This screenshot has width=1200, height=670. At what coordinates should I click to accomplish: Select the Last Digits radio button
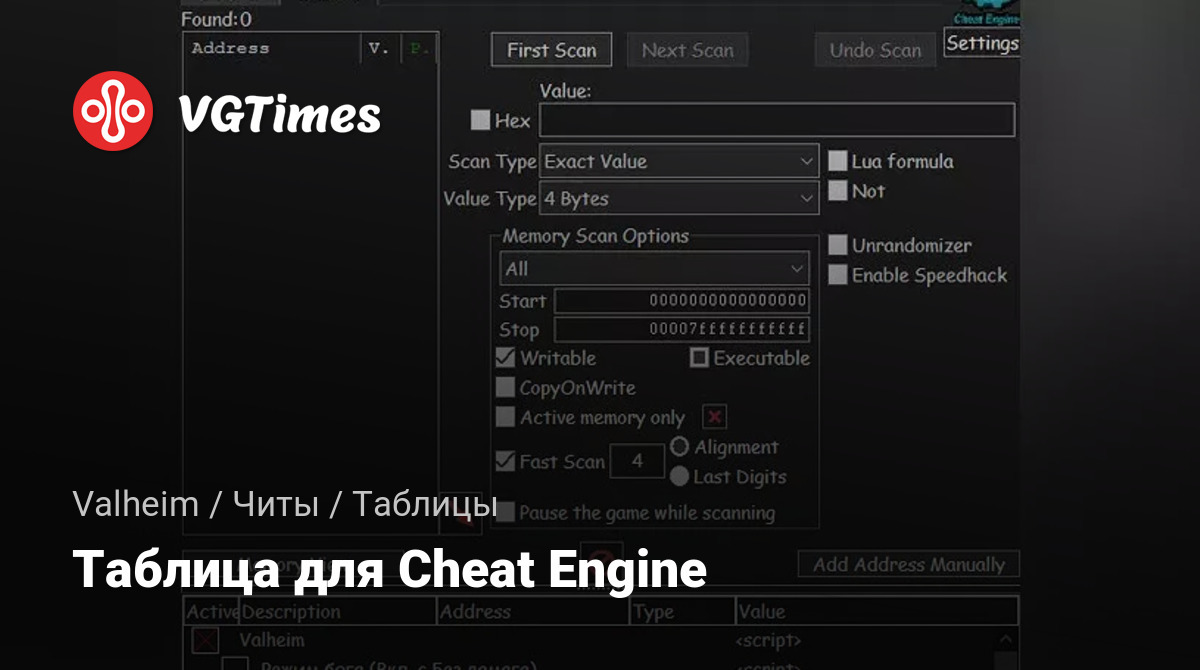pyautogui.click(x=680, y=477)
